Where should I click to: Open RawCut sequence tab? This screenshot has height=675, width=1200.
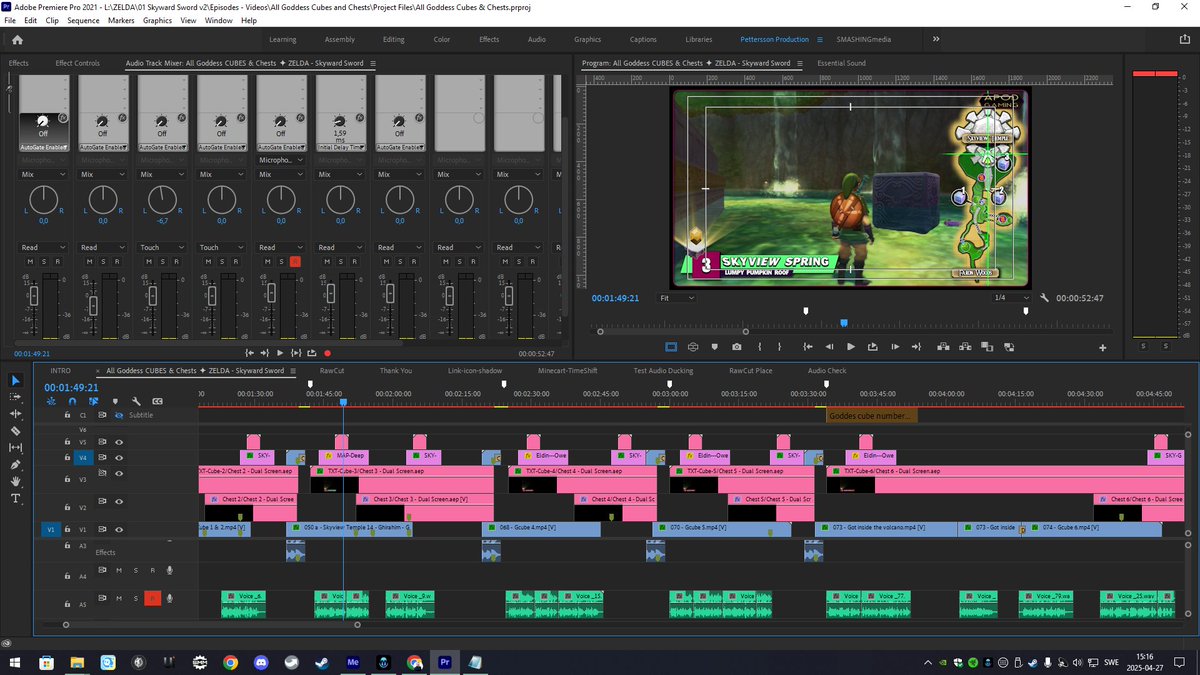pyautogui.click(x=331, y=370)
